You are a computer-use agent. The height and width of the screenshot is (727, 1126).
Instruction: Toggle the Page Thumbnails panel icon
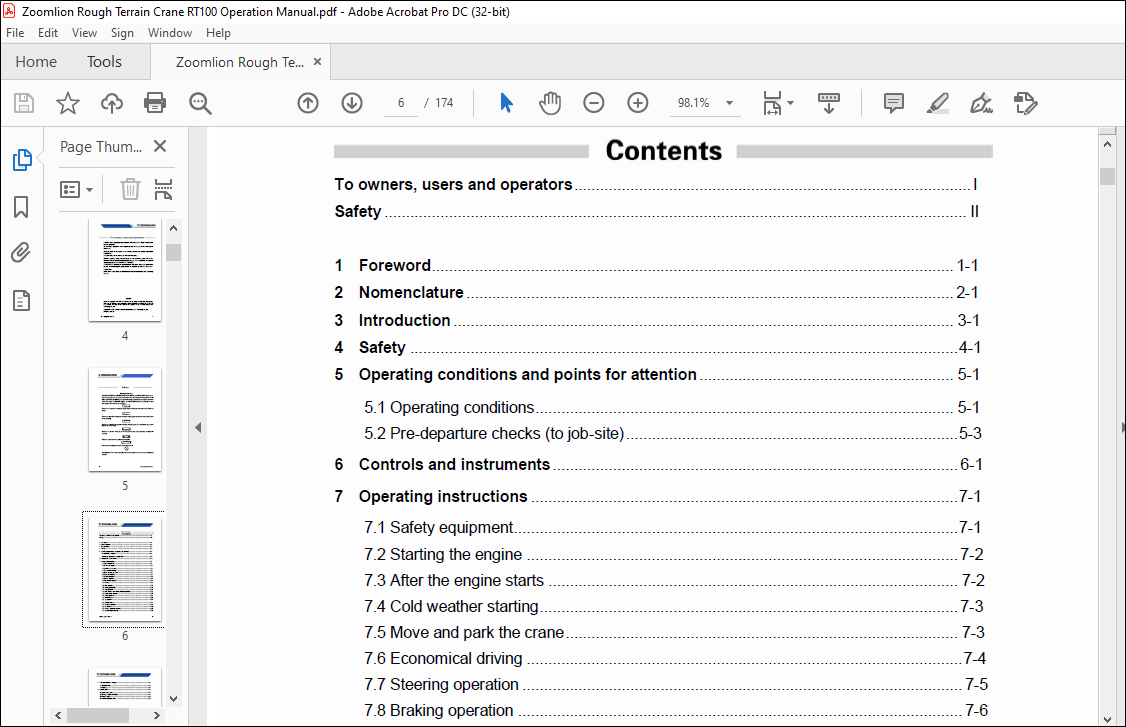tap(22, 160)
